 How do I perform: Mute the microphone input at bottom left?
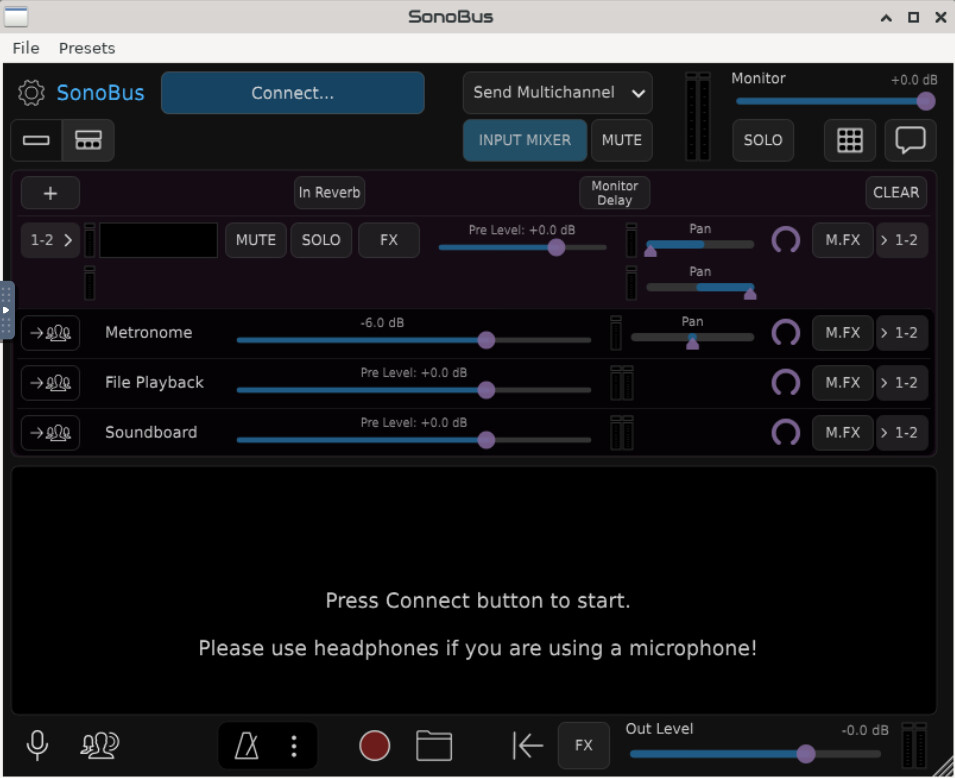tap(37, 745)
